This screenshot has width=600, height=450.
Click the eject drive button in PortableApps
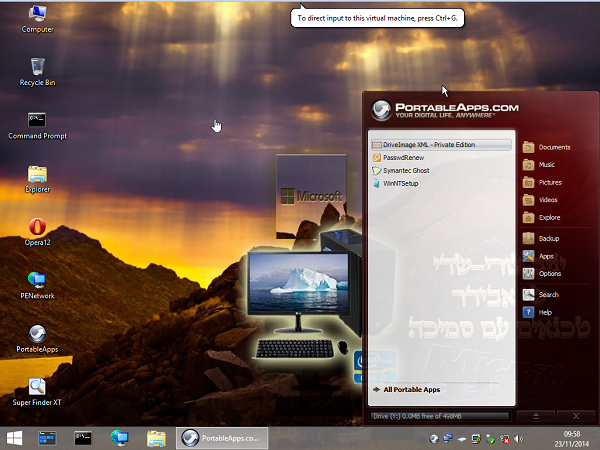click(536, 416)
